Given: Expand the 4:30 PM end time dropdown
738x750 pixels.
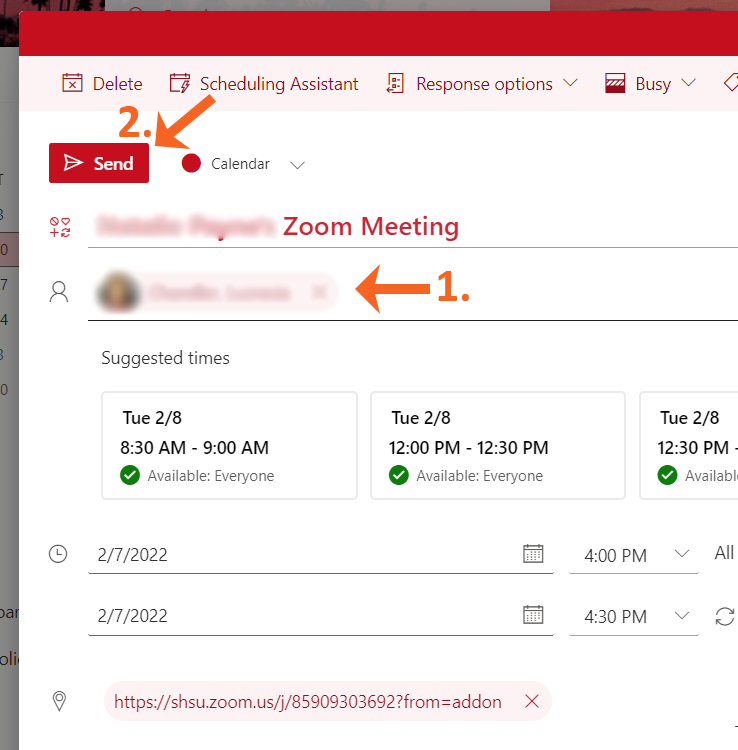Looking at the screenshot, I should 682,616.
